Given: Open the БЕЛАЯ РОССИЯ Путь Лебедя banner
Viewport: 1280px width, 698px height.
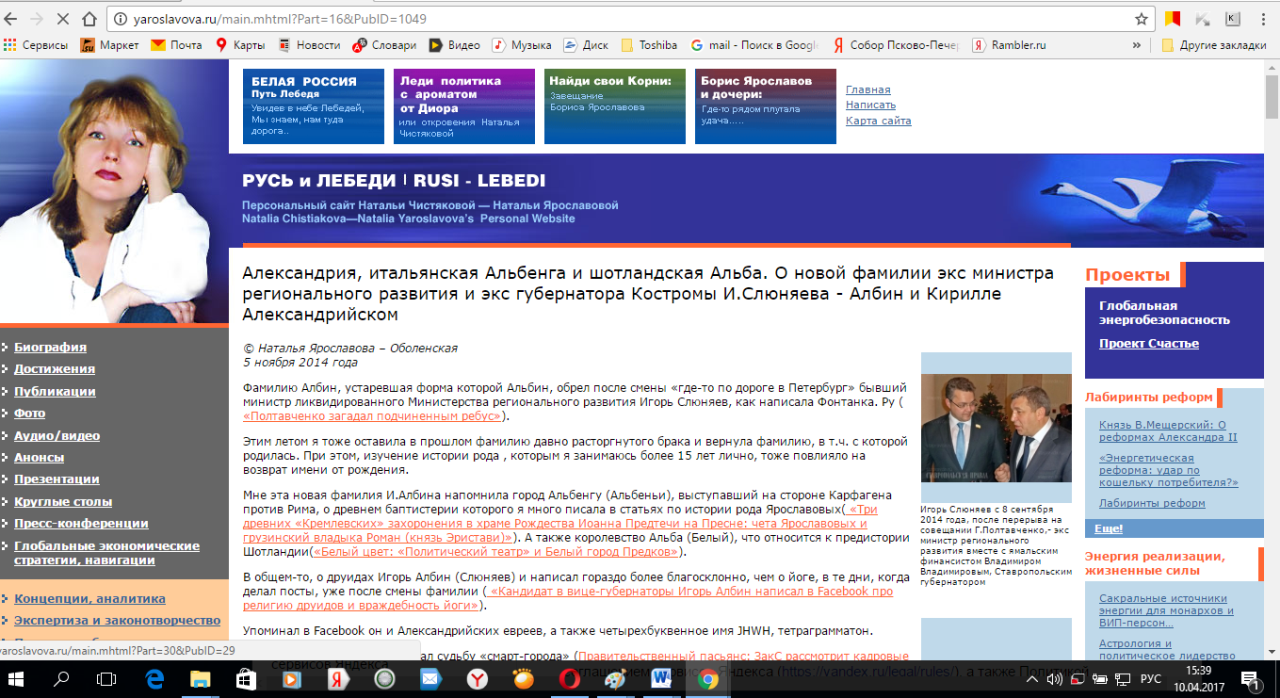Looking at the screenshot, I should (313, 106).
